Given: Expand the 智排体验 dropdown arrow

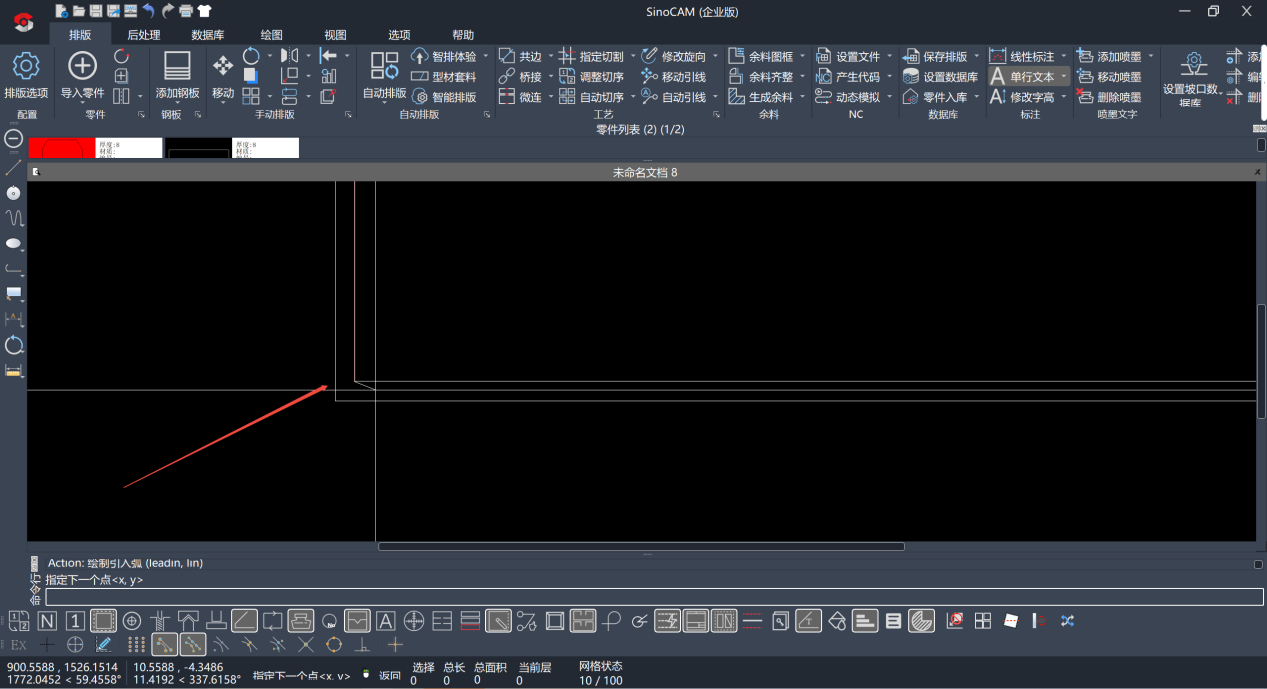Looking at the screenshot, I should click(x=486, y=57).
